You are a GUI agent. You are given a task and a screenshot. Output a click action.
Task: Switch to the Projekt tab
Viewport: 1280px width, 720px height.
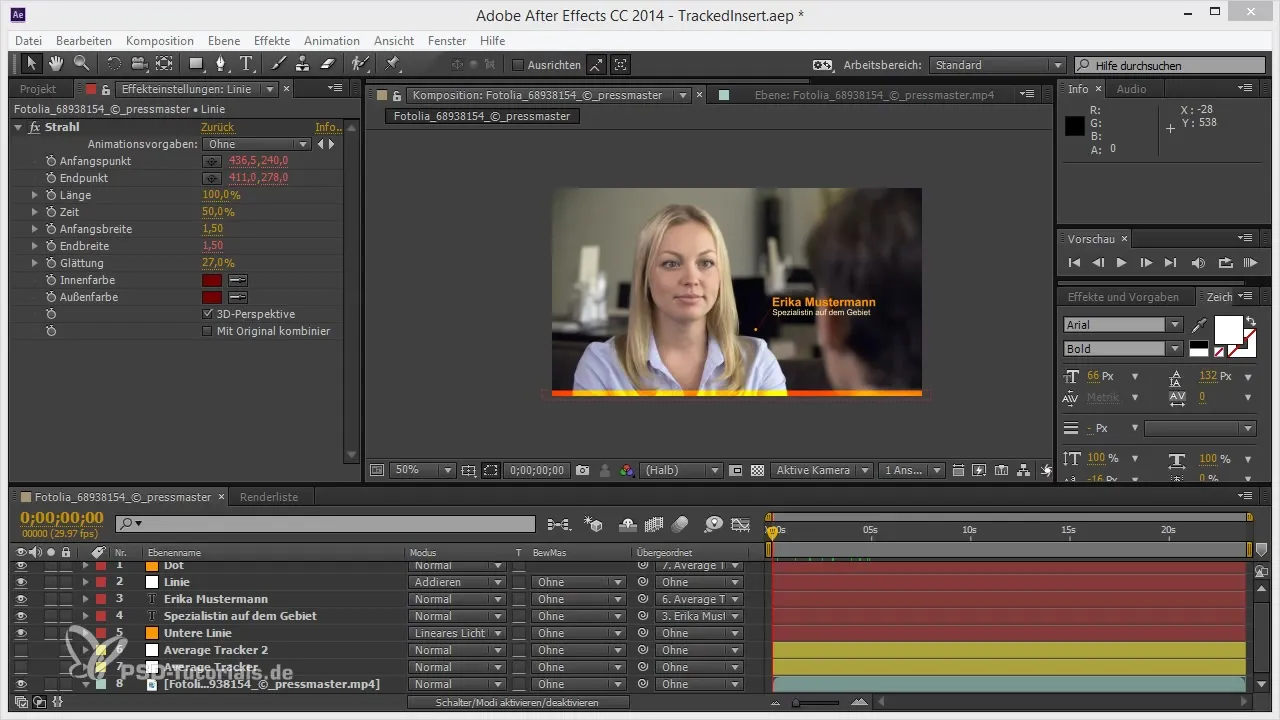38,89
